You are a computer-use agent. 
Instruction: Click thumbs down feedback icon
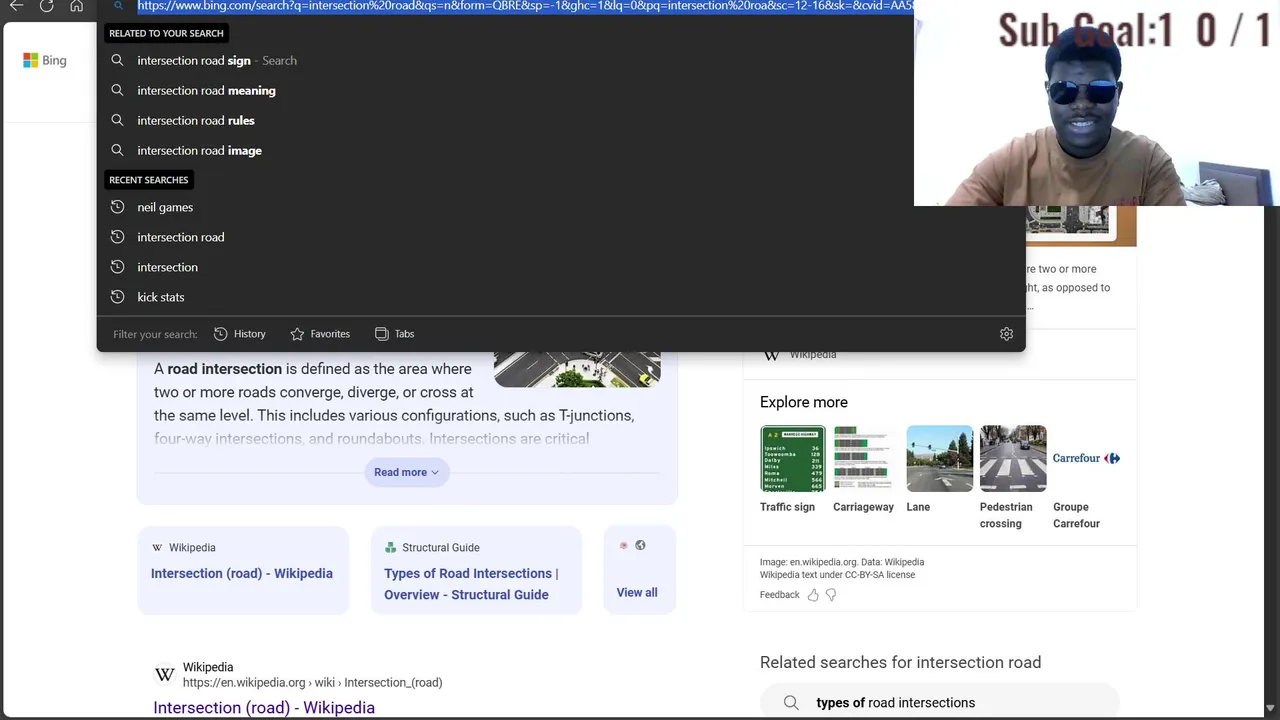831,595
